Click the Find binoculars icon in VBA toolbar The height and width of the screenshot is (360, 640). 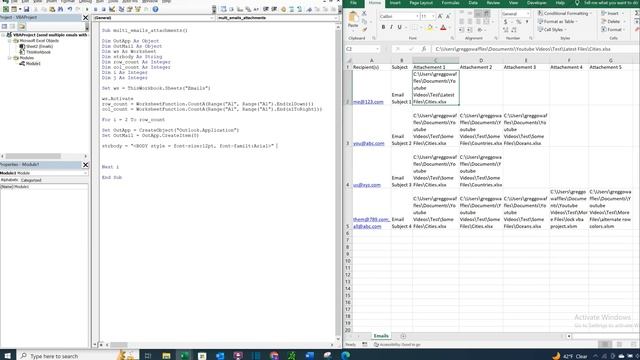pos(60,9)
